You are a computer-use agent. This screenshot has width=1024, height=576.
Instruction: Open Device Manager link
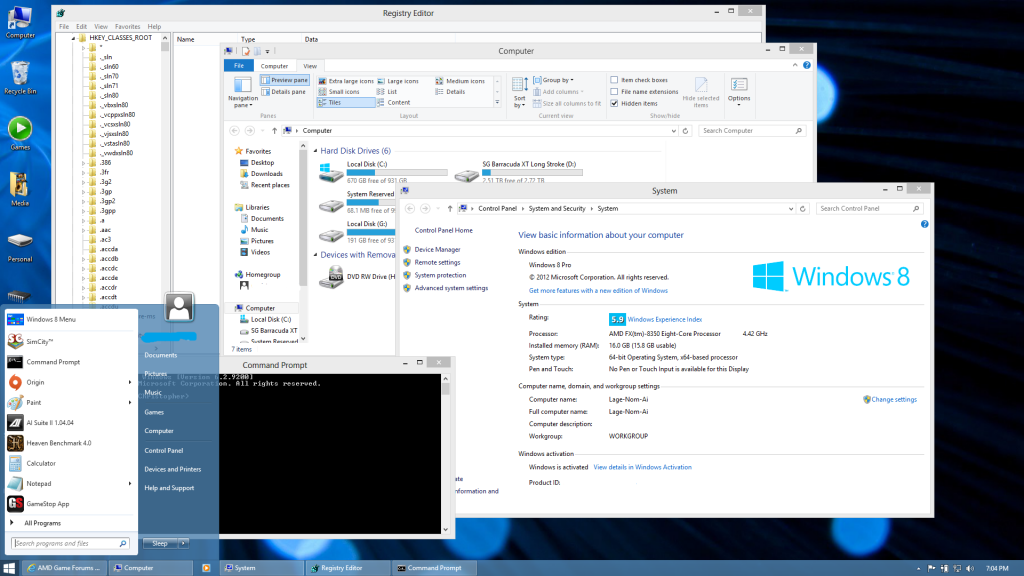(437, 249)
